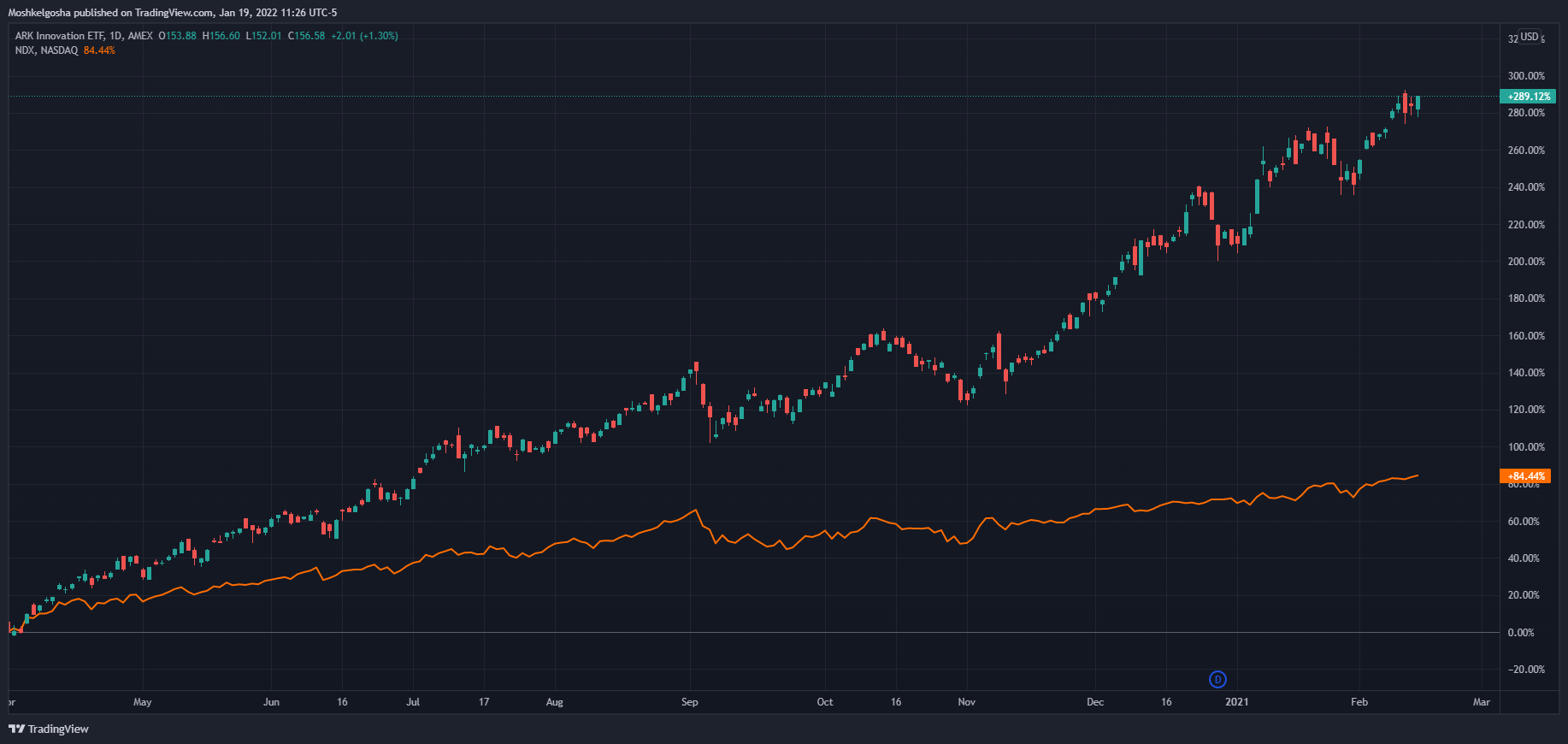Image resolution: width=1568 pixels, height=744 pixels.
Task: Click the 300.00% level on price scale
Action: 1526,76
